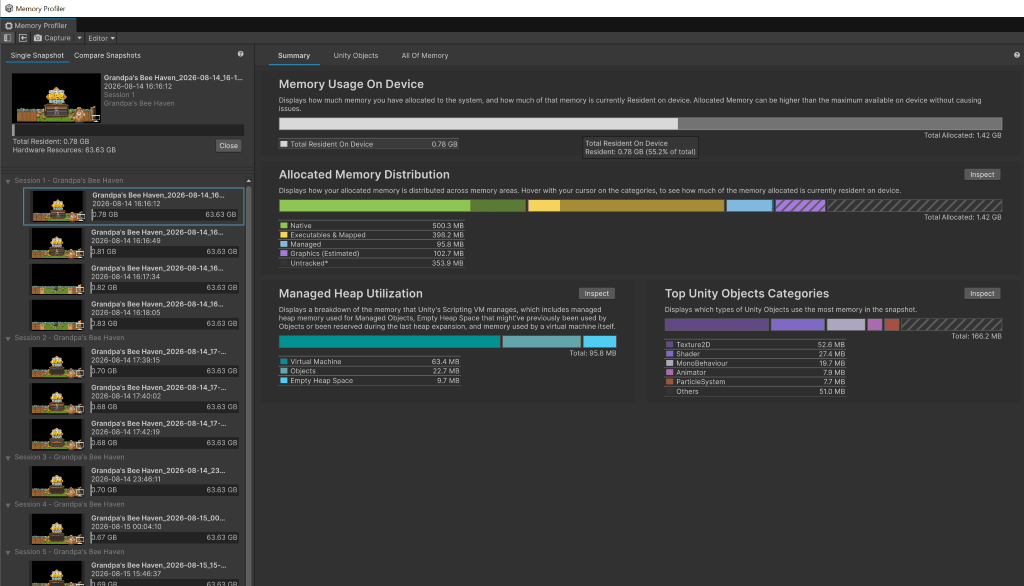The height and width of the screenshot is (586, 1024).
Task: Select snapshot taken at 16:18:05
Action: [x=134, y=314]
